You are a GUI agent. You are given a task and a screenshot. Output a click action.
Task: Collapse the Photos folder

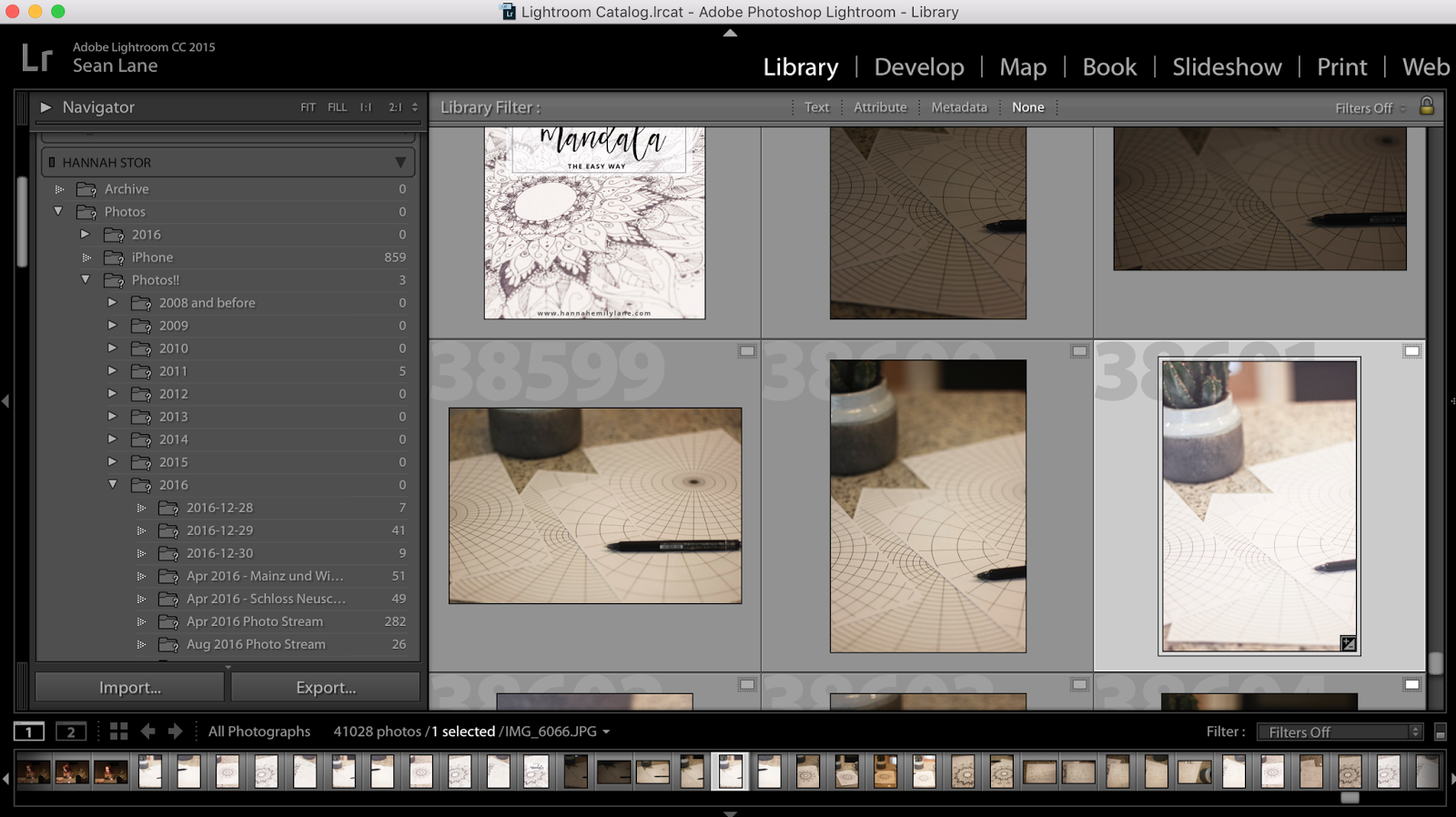coord(58,211)
